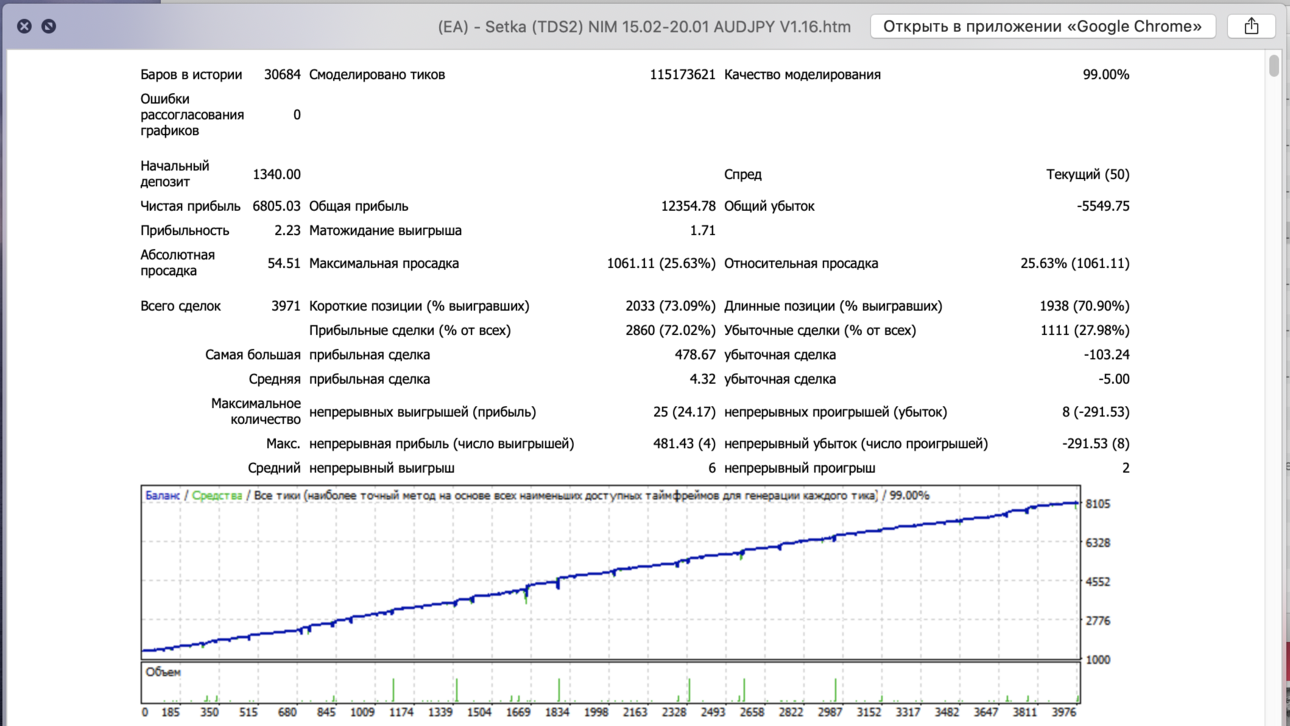1290x726 pixels.
Task: Close the Quick Look preview window
Action: tap(24, 26)
